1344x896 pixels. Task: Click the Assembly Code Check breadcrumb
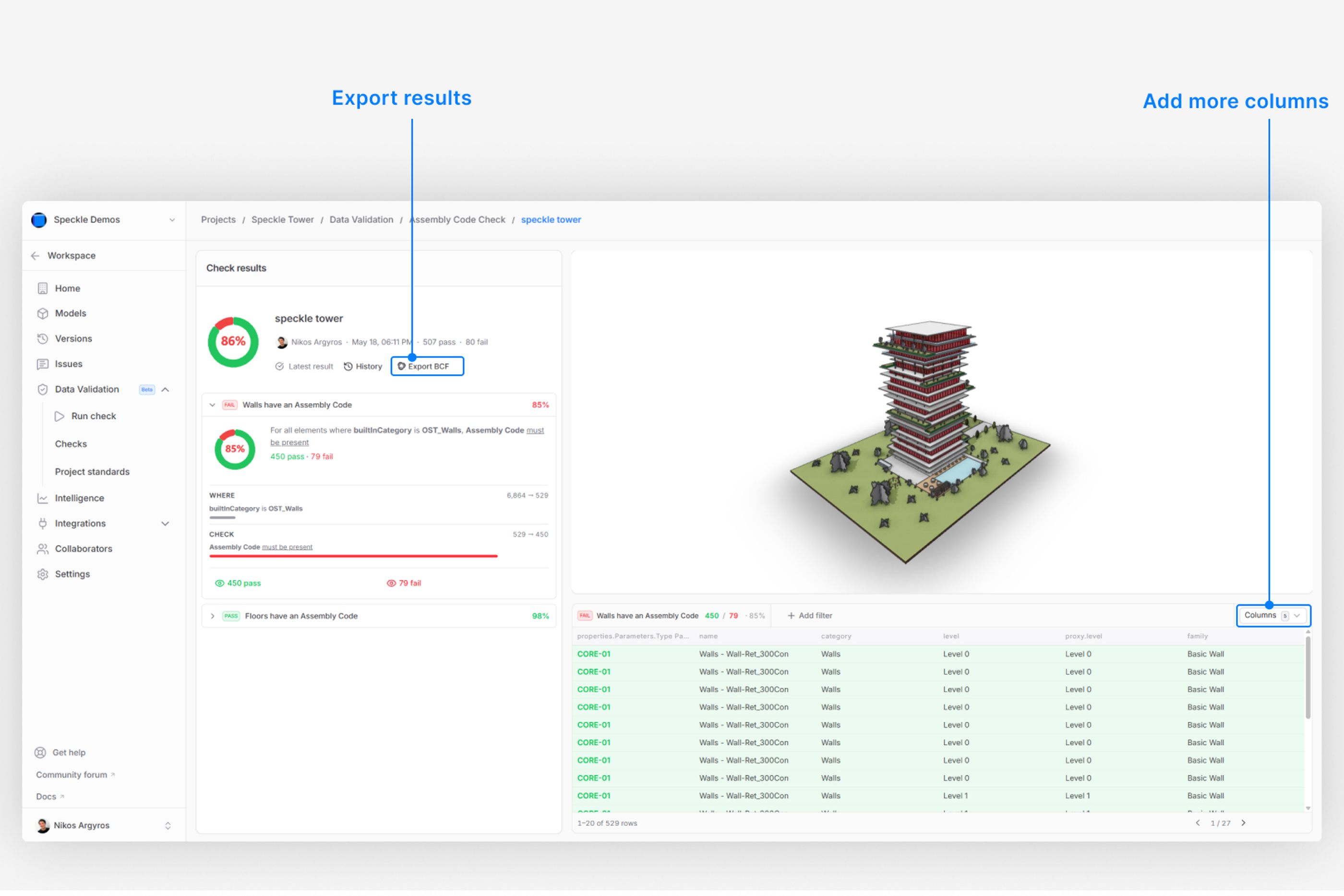tap(458, 220)
